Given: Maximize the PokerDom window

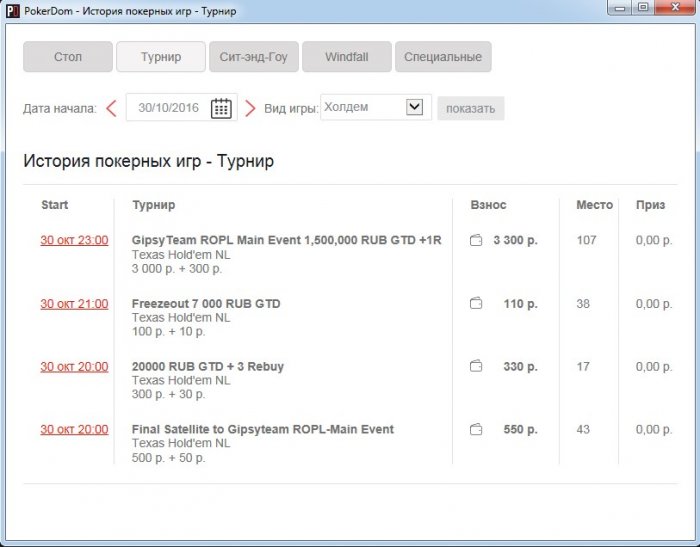Looking at the screenshot, I should (x=643, y=8).
